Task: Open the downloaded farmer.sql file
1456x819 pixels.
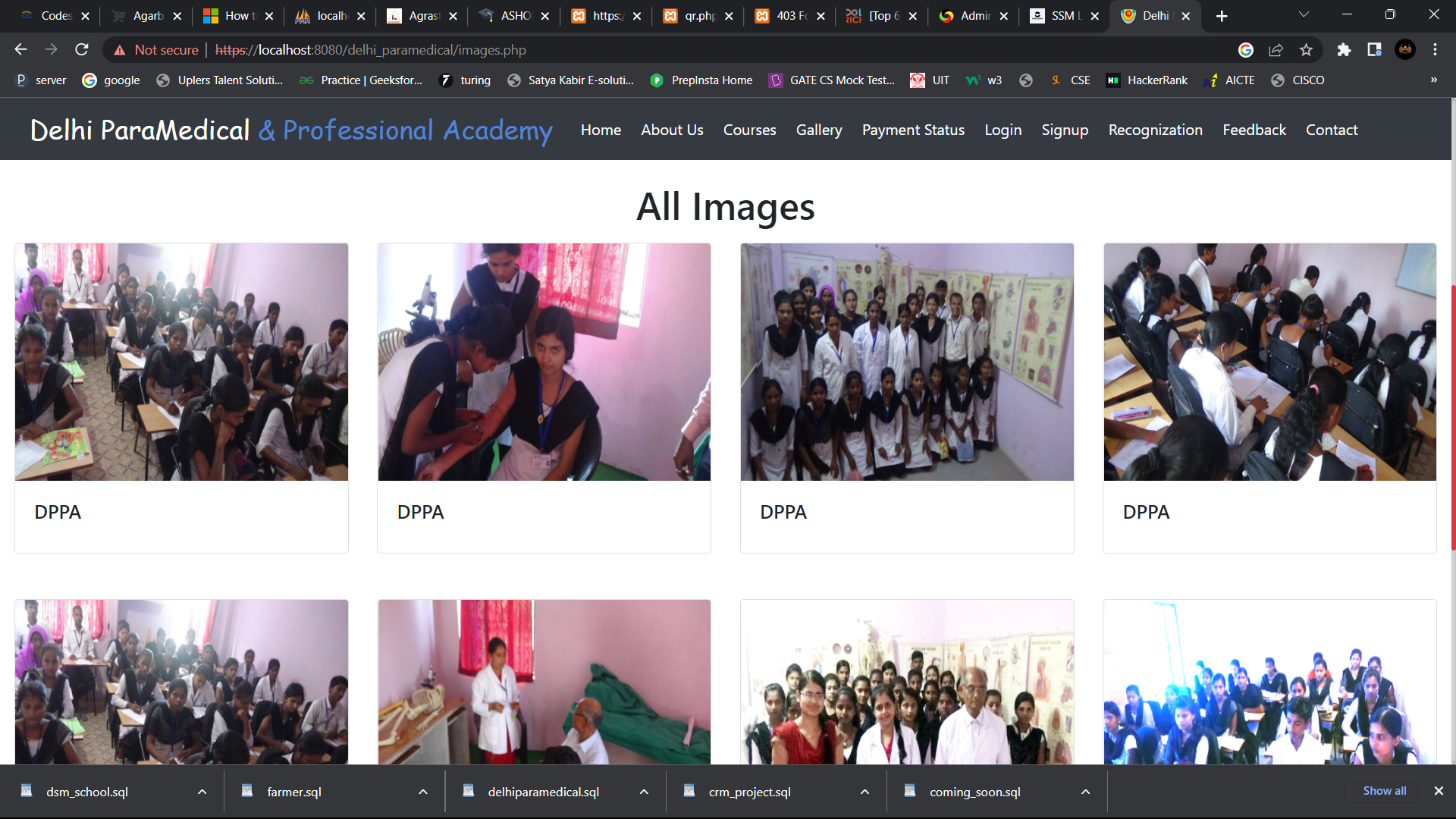Action: click(294, 792)
